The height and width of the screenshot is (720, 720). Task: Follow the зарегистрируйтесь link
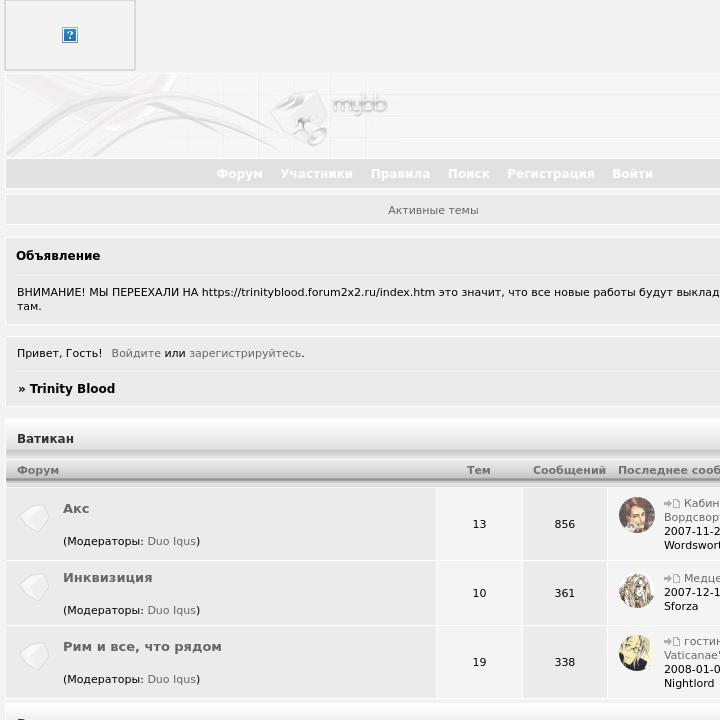pos(245,353)
